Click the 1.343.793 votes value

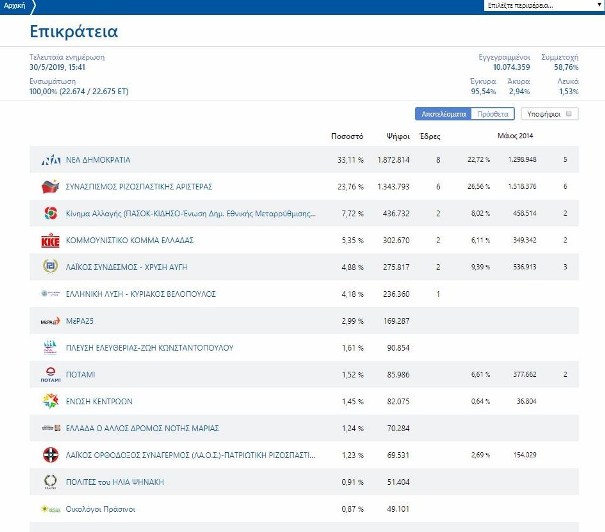tap(393, 187)
